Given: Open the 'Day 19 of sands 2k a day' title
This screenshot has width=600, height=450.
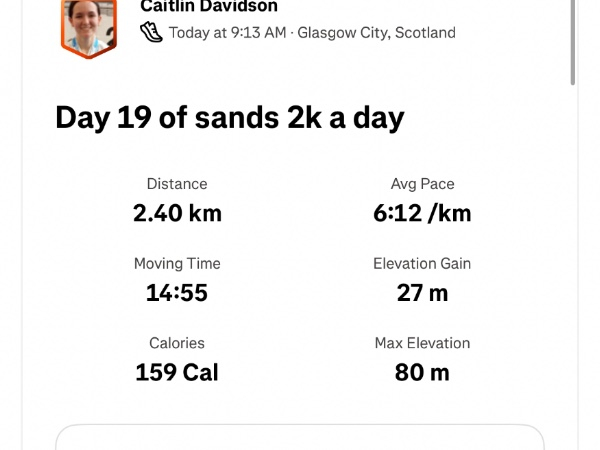Looking at the screenshot, I should 229,118.
